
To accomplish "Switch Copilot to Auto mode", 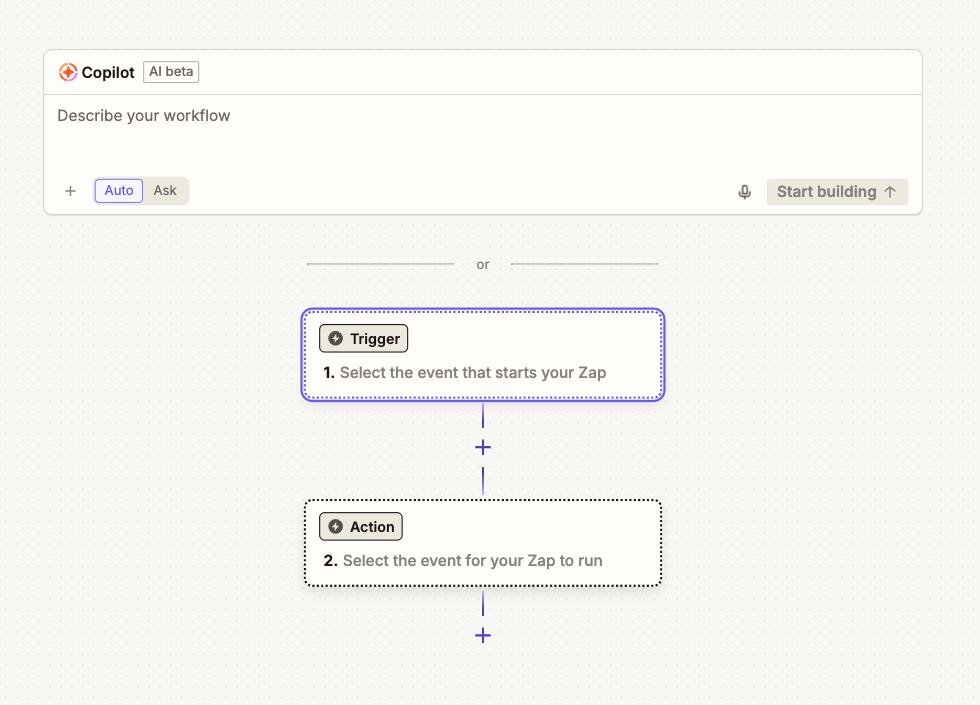I will click(x=119, y=191).
